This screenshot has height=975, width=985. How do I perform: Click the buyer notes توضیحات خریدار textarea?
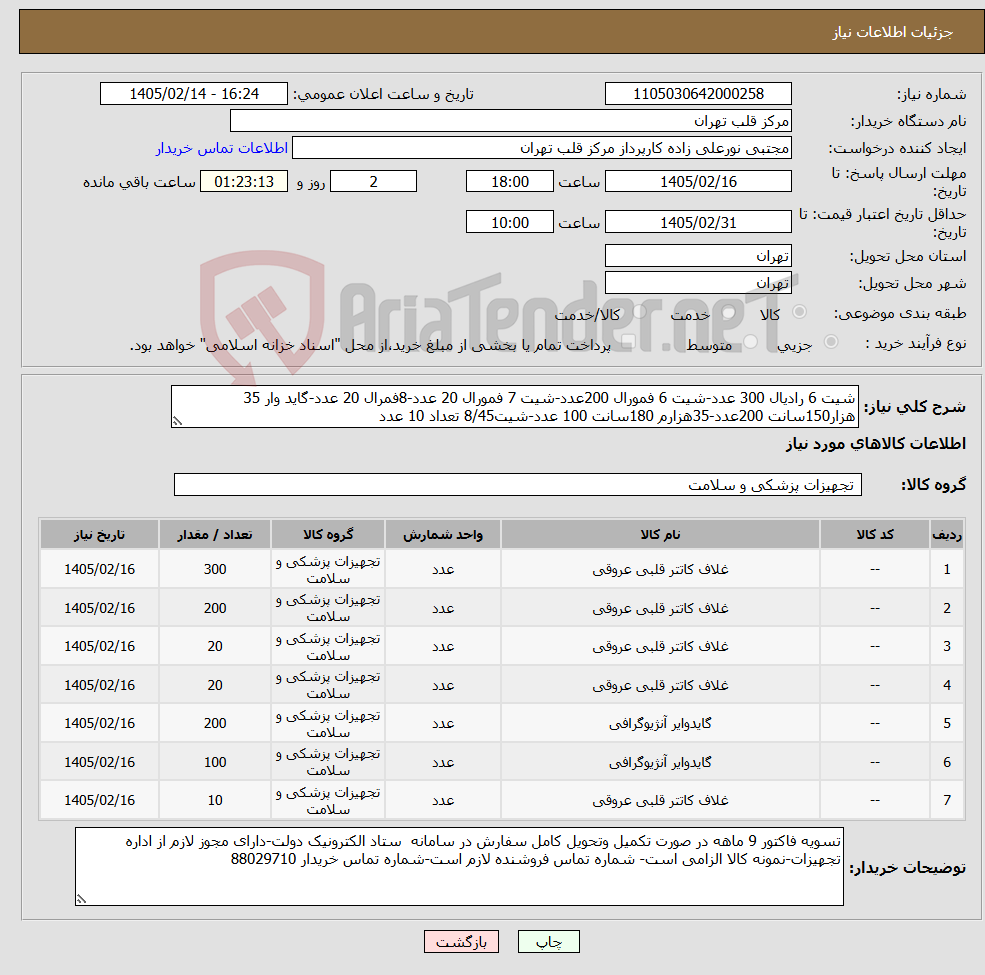[459, 866]
